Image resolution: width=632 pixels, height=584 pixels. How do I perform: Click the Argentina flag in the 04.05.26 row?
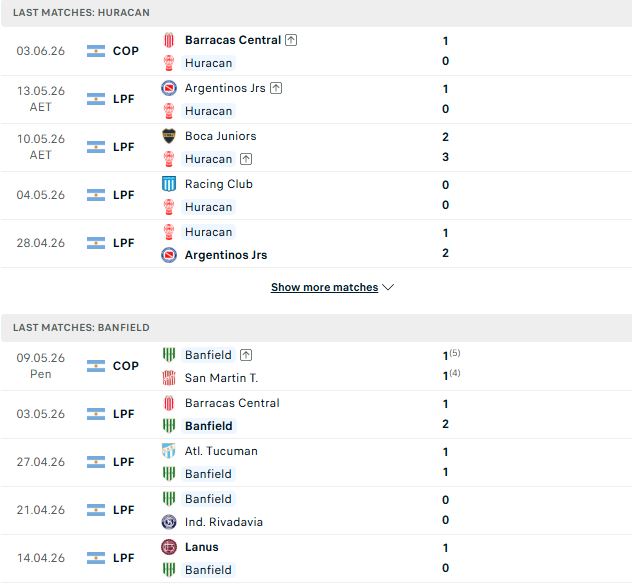pyautogui.click(x=96, y=195)
